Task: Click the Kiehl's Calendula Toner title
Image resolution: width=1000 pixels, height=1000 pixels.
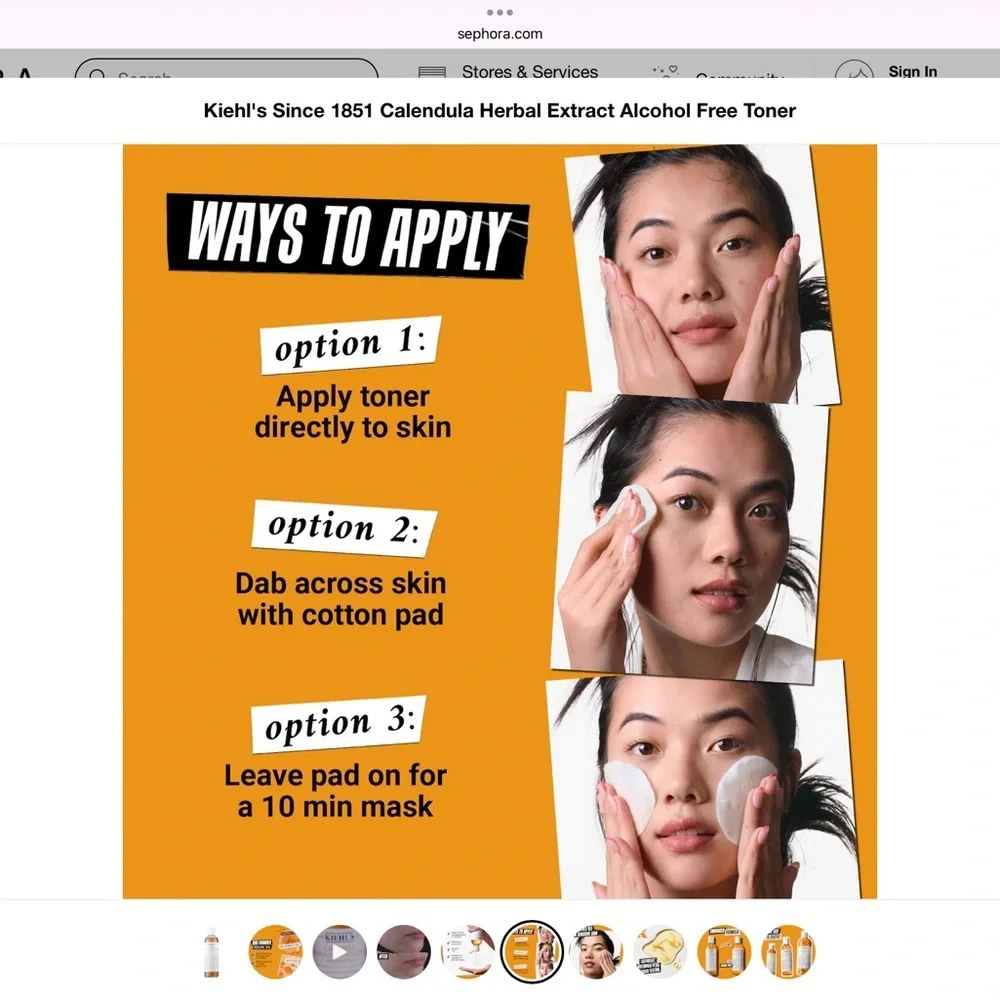Action: pos(499,110)
